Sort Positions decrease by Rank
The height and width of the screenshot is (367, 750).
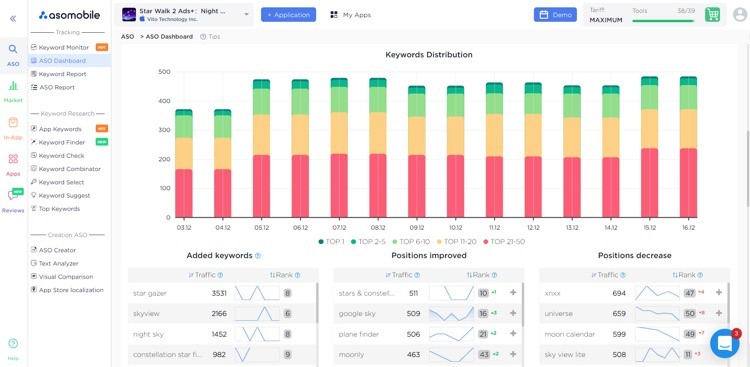[x=686, y=275]
